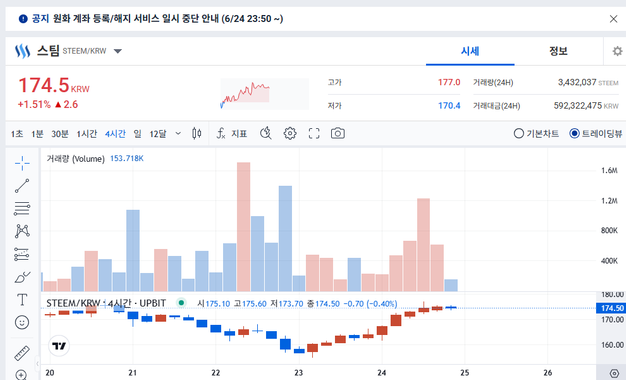
Task: Click the tallest red volume bar
Action: click(244, 227)
